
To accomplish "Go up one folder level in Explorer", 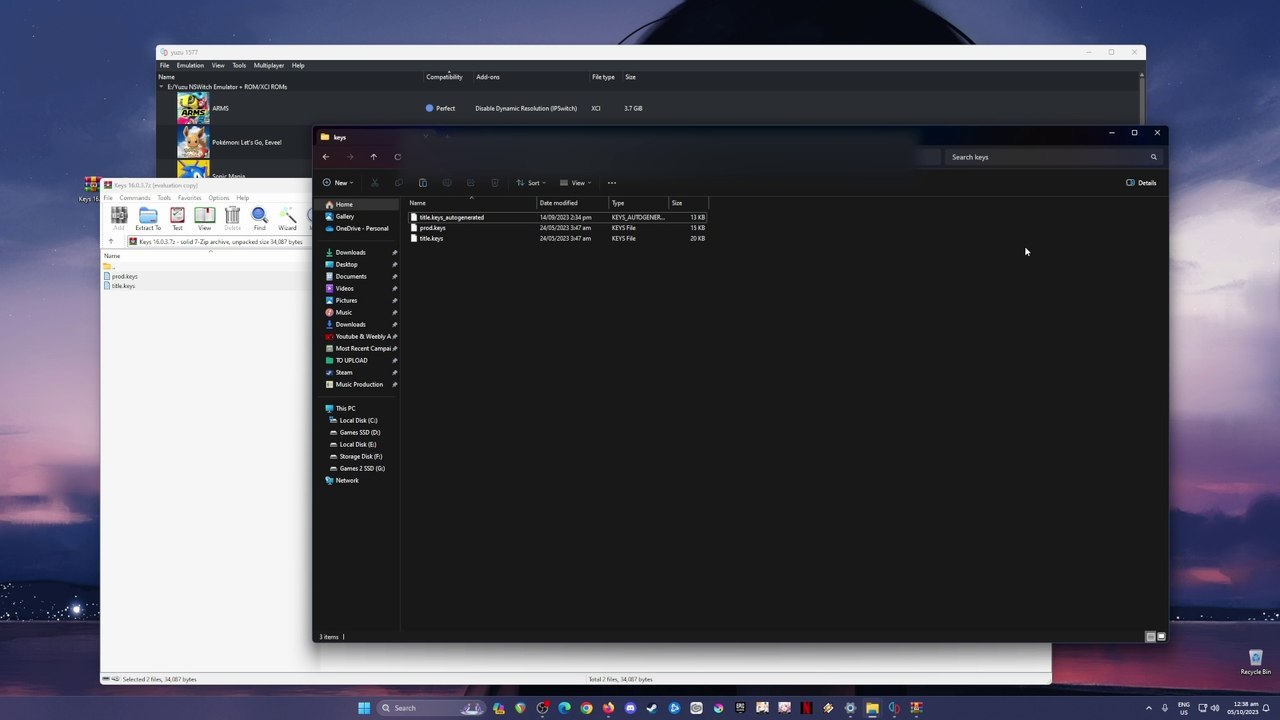I will (374, 157).
